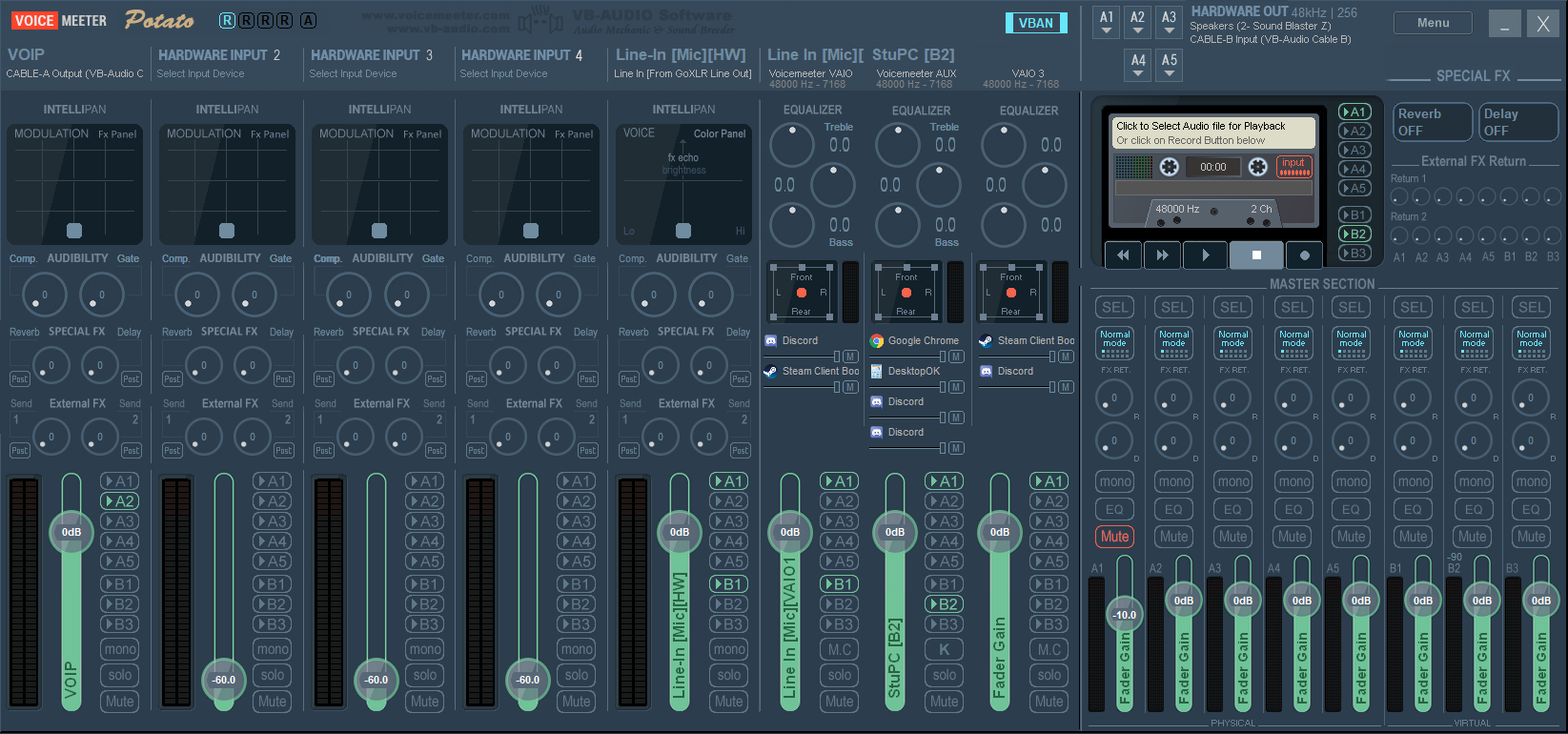Viewport: 1568px width, 734px height.
Task: Open the A2 hardware output device dropdown
Action: 1138,22
